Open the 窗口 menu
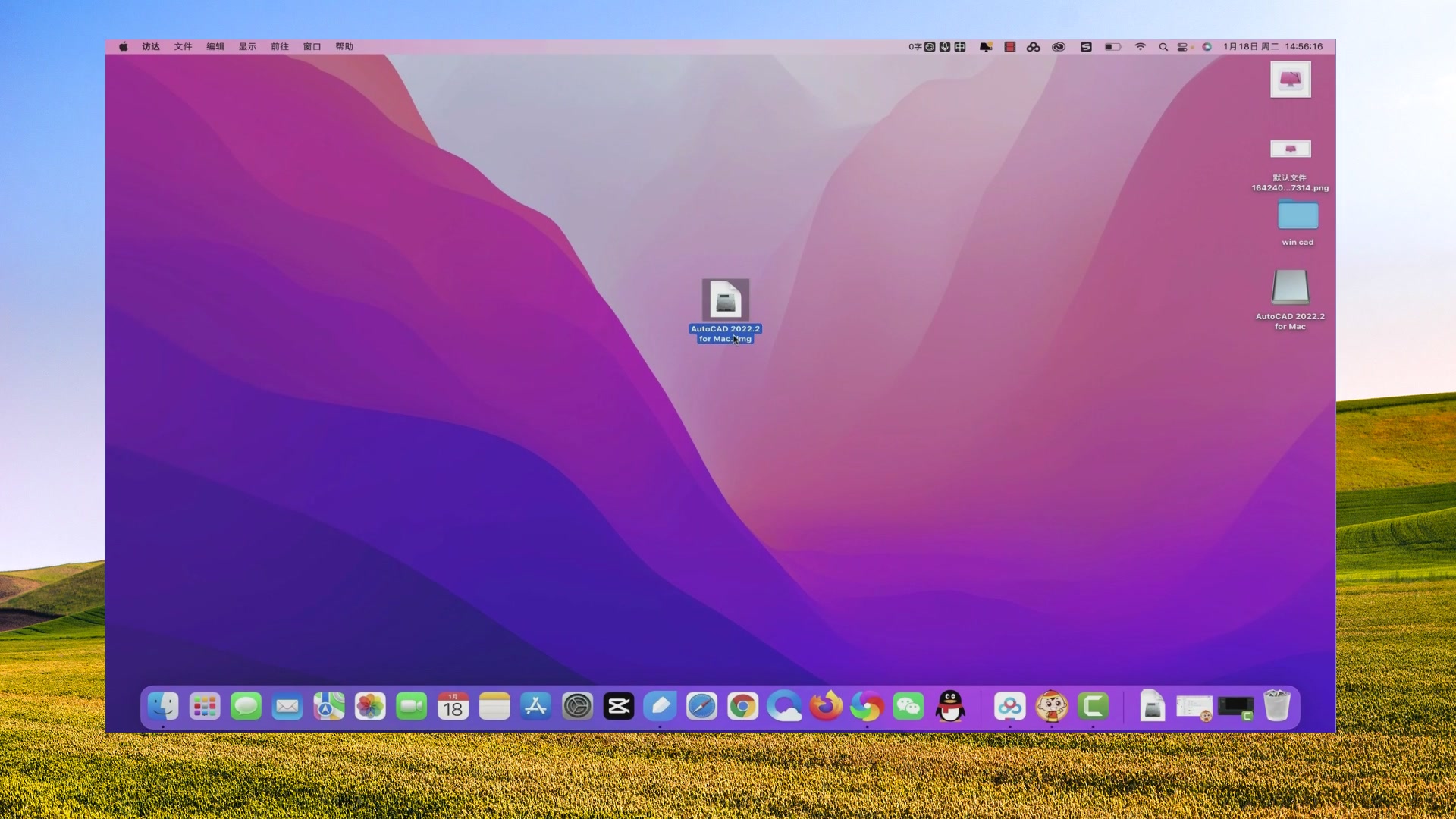 (312, 46)
